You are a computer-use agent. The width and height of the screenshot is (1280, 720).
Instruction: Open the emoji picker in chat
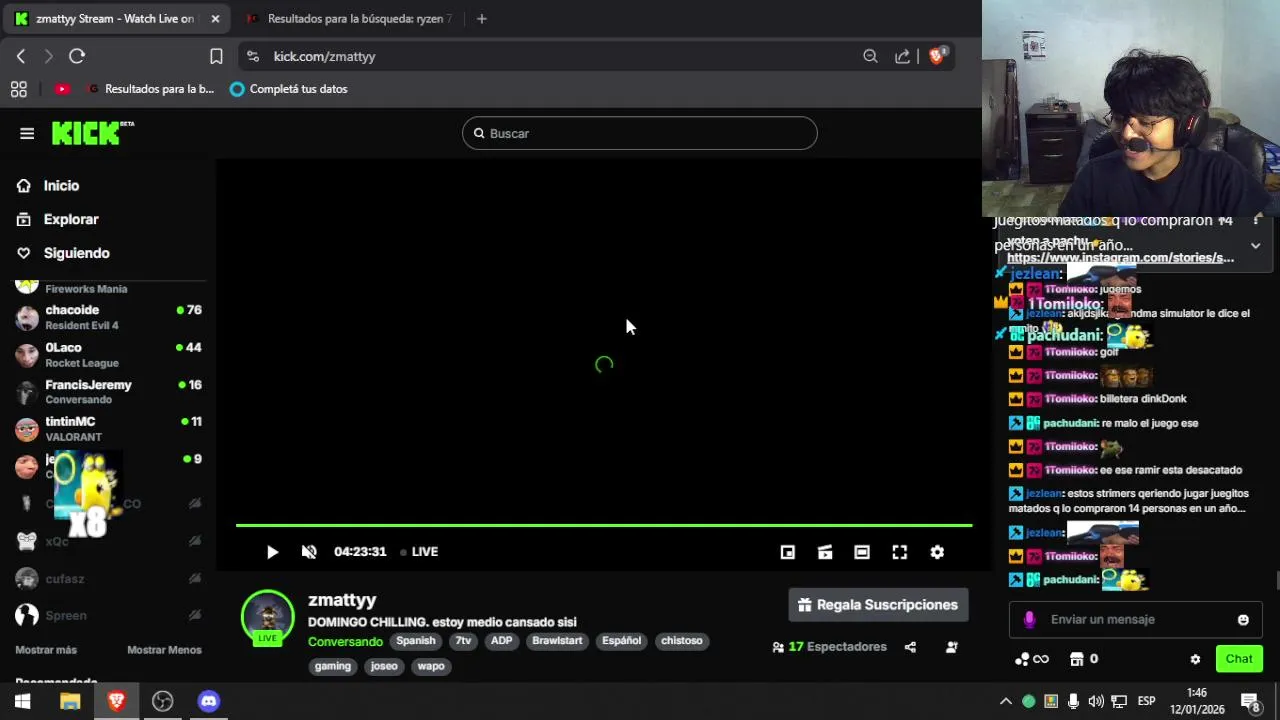[x=1243, y=620]
